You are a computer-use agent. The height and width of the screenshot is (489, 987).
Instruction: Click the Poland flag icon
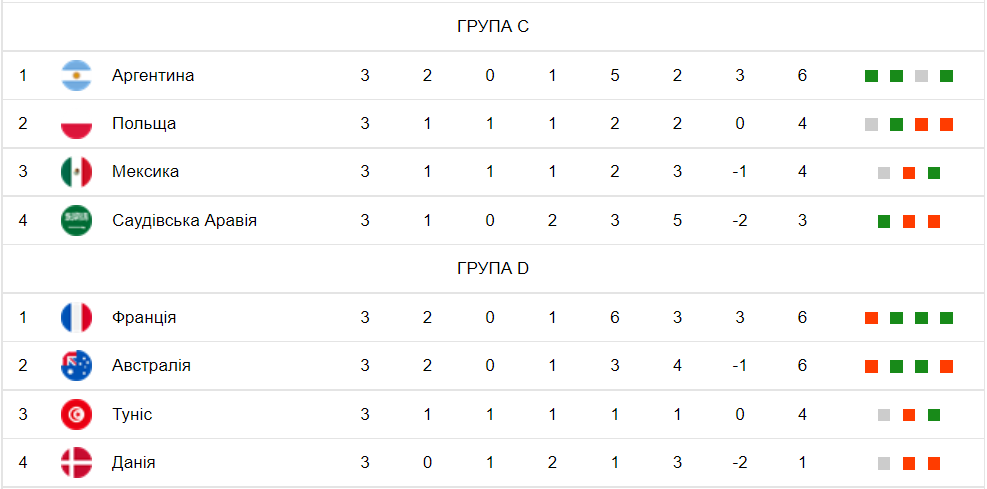77,124
